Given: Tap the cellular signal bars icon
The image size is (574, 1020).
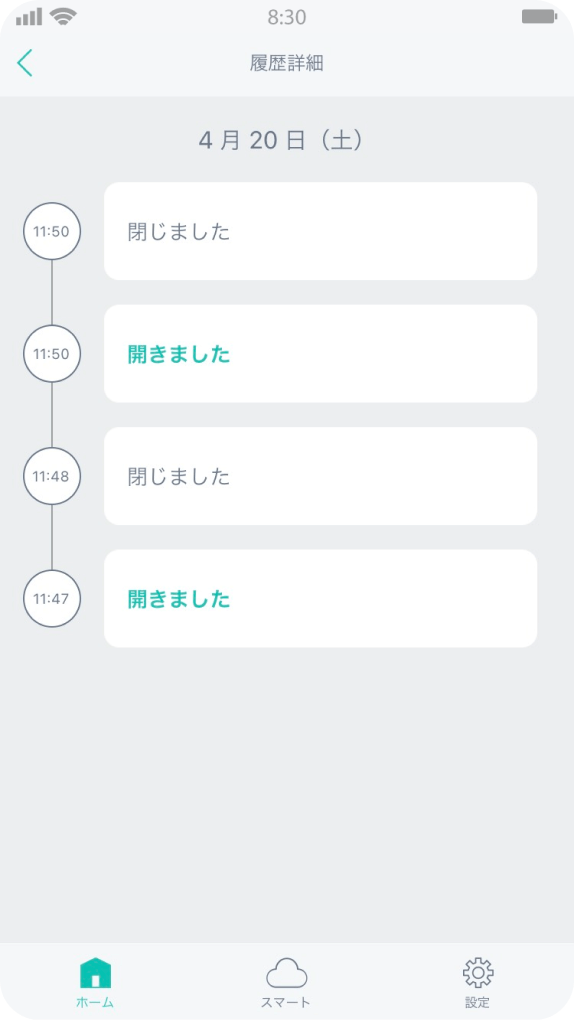Looking at the screenshot, I should 29,17.
